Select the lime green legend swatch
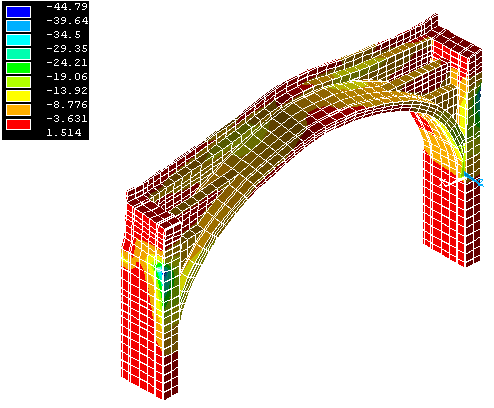 coord(19,82)
